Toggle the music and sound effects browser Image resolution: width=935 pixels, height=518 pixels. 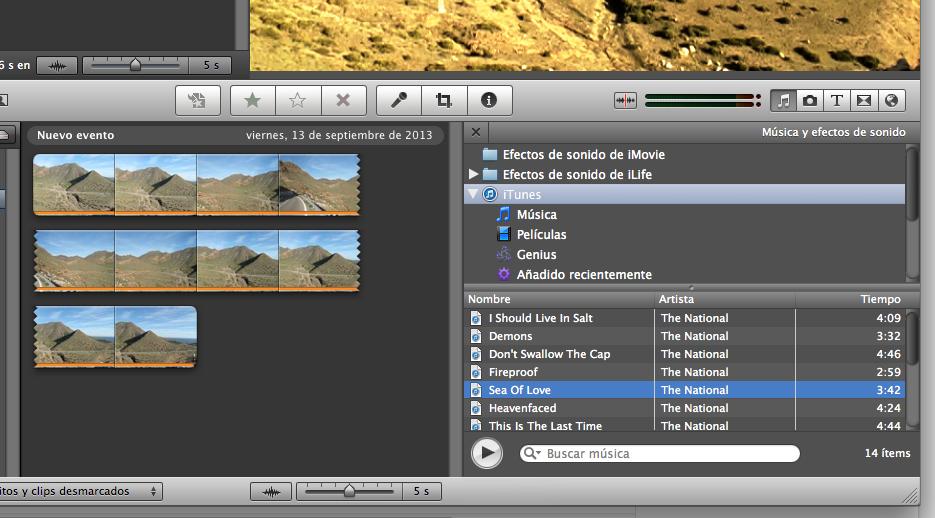click(784, 100)
